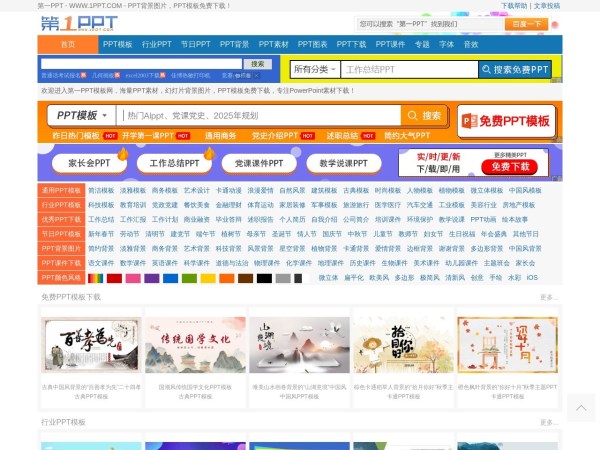Click the 热门AIppt search input field

click(255, 115)
